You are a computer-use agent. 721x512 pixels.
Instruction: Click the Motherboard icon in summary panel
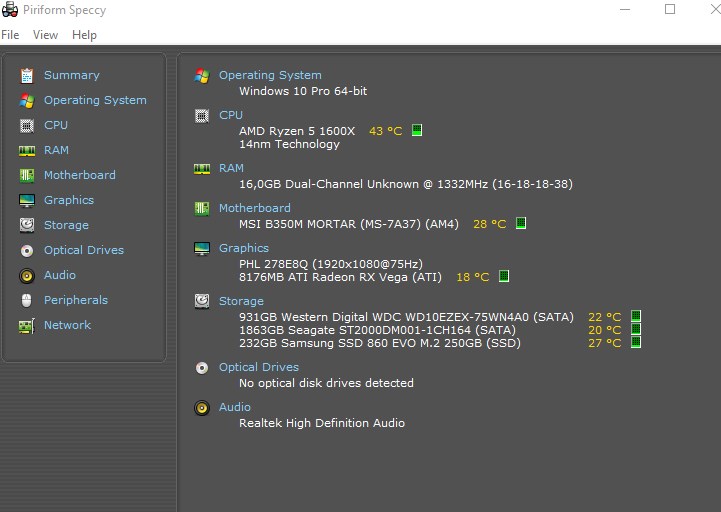[202, 208]
